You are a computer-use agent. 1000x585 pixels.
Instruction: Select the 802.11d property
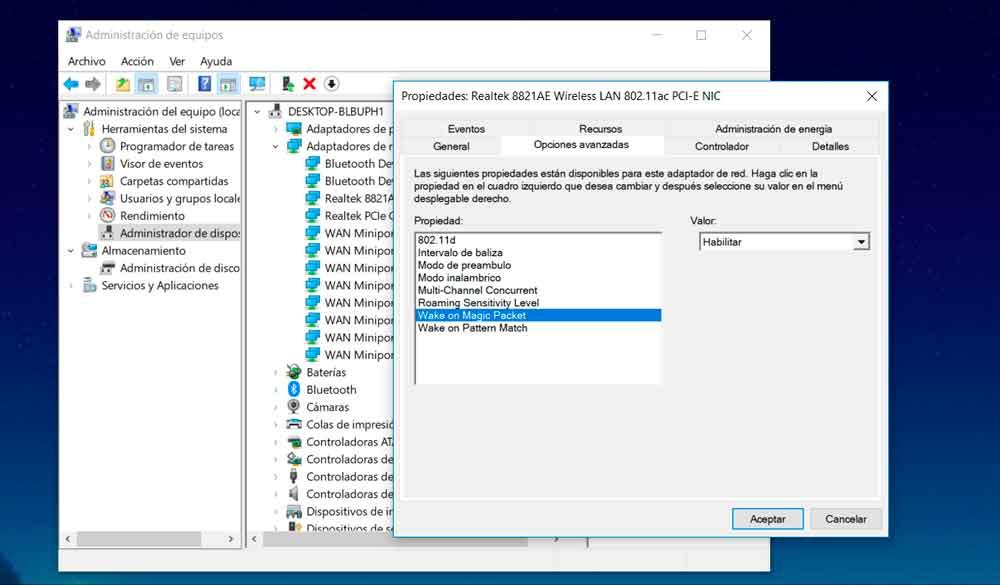(x=538, y=240)
